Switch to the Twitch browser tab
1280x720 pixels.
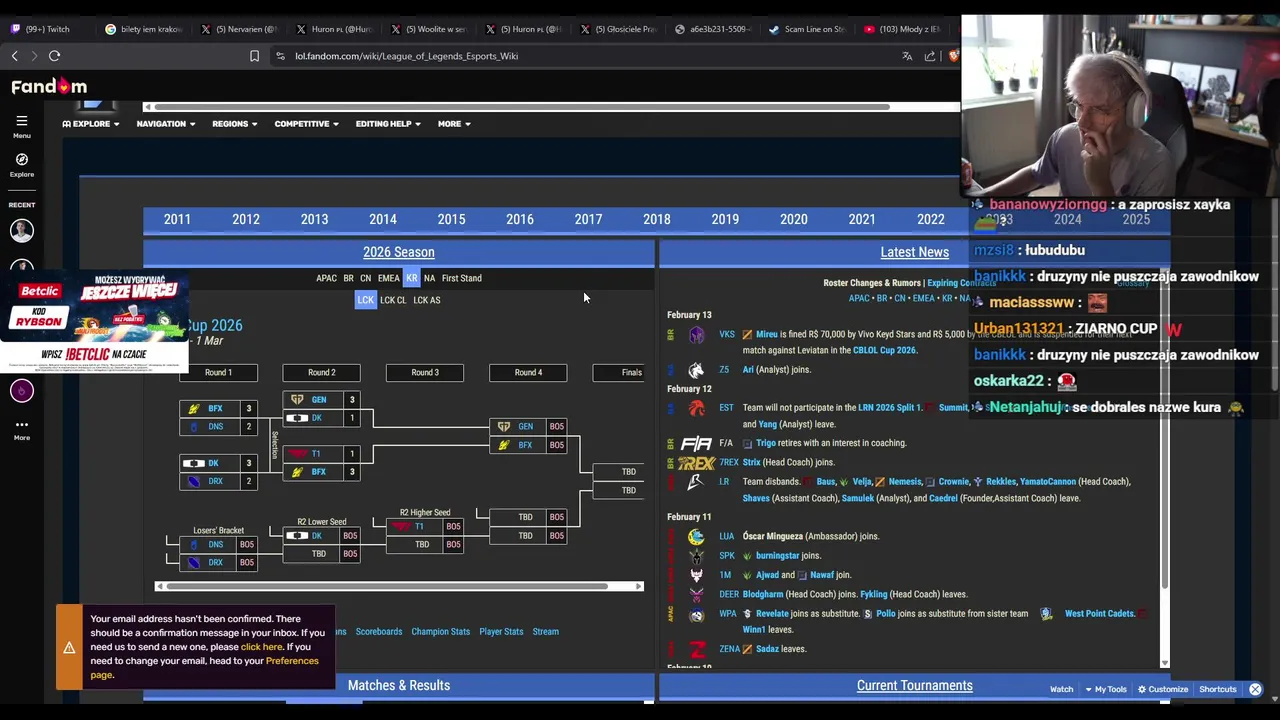coord(45,29)
